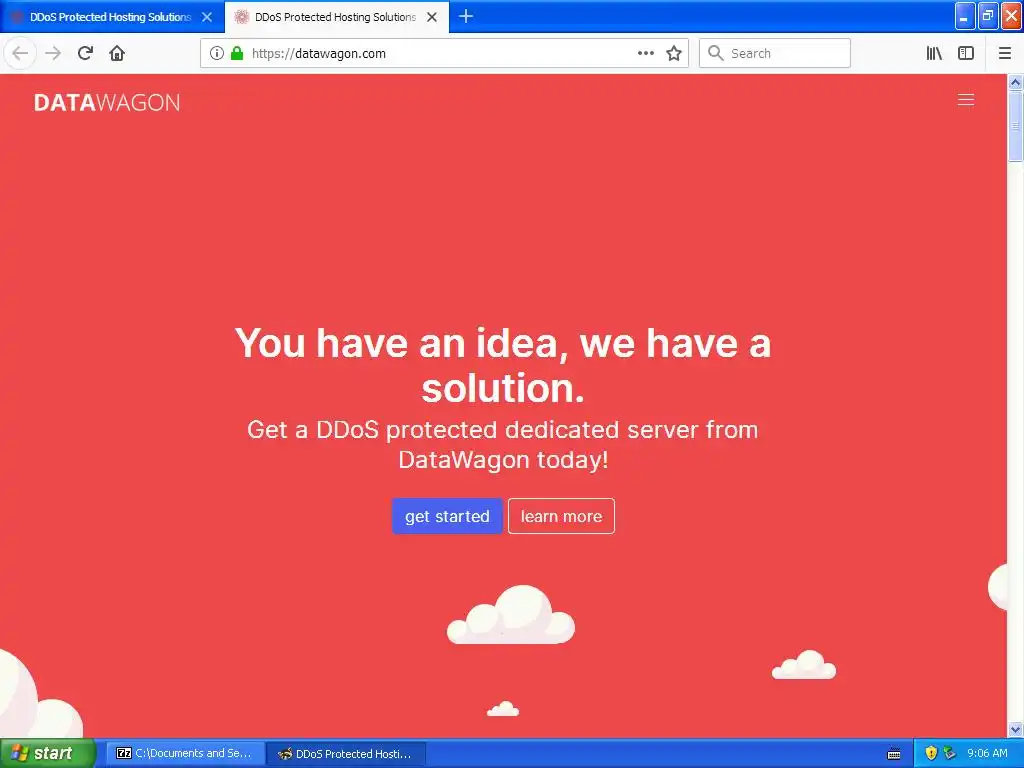Click the vertical scrollbar thumb
1024x768 pixels.
click(1015, 125)
